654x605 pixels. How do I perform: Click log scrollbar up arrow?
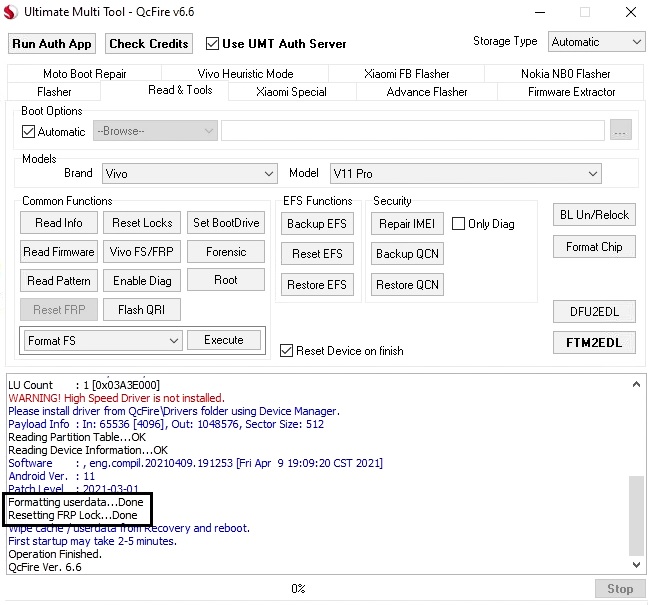pyautogui.click(x=636, y=384)
